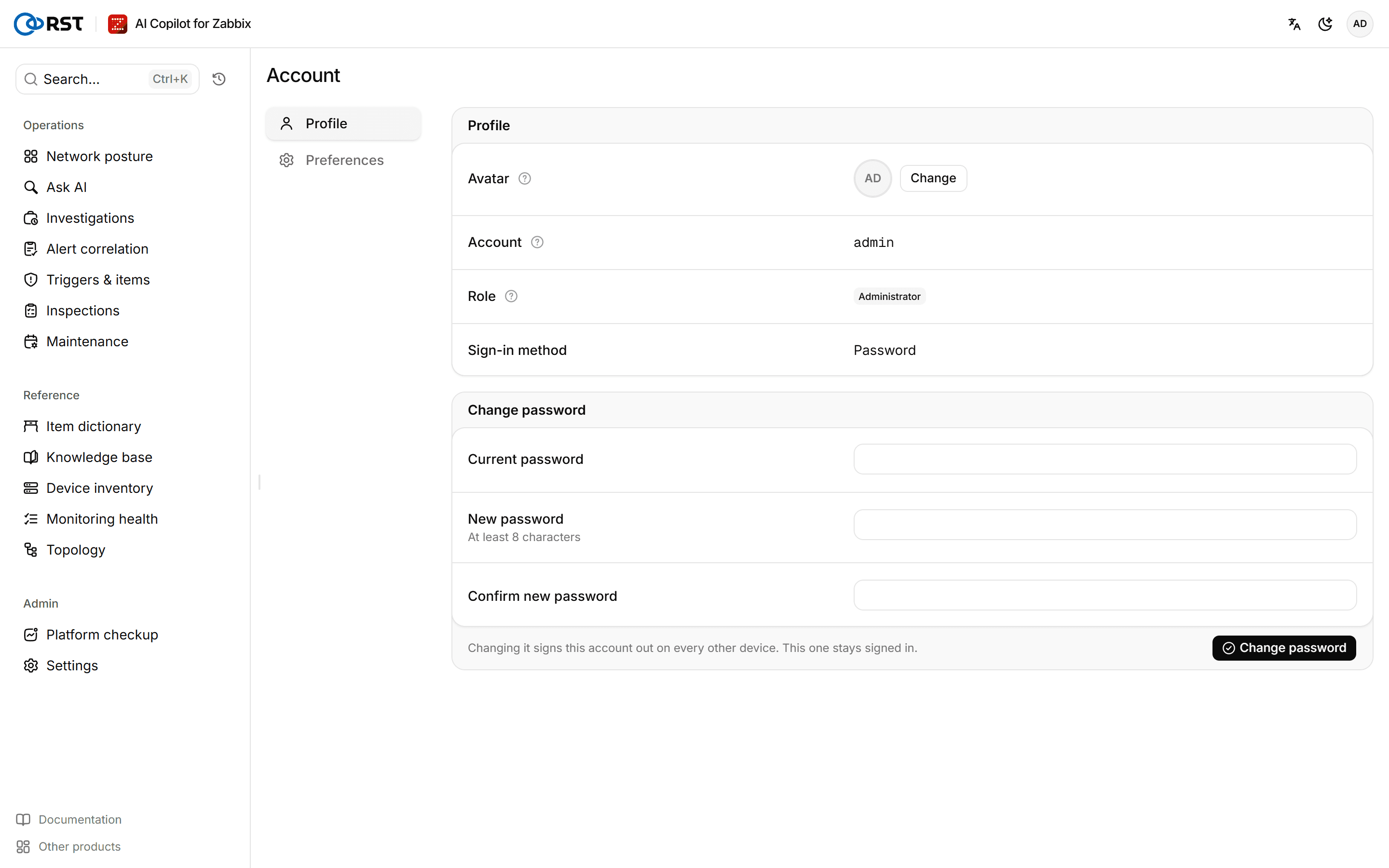1389x868 pixels.
Task: Show help for Role field
Action: 511,296
